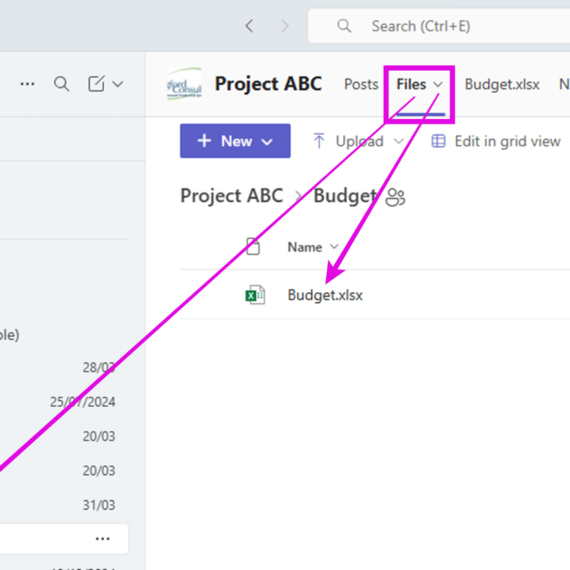This screenshot has height=570, width=570.
Task: Click the New button
Action: [235, 141]
